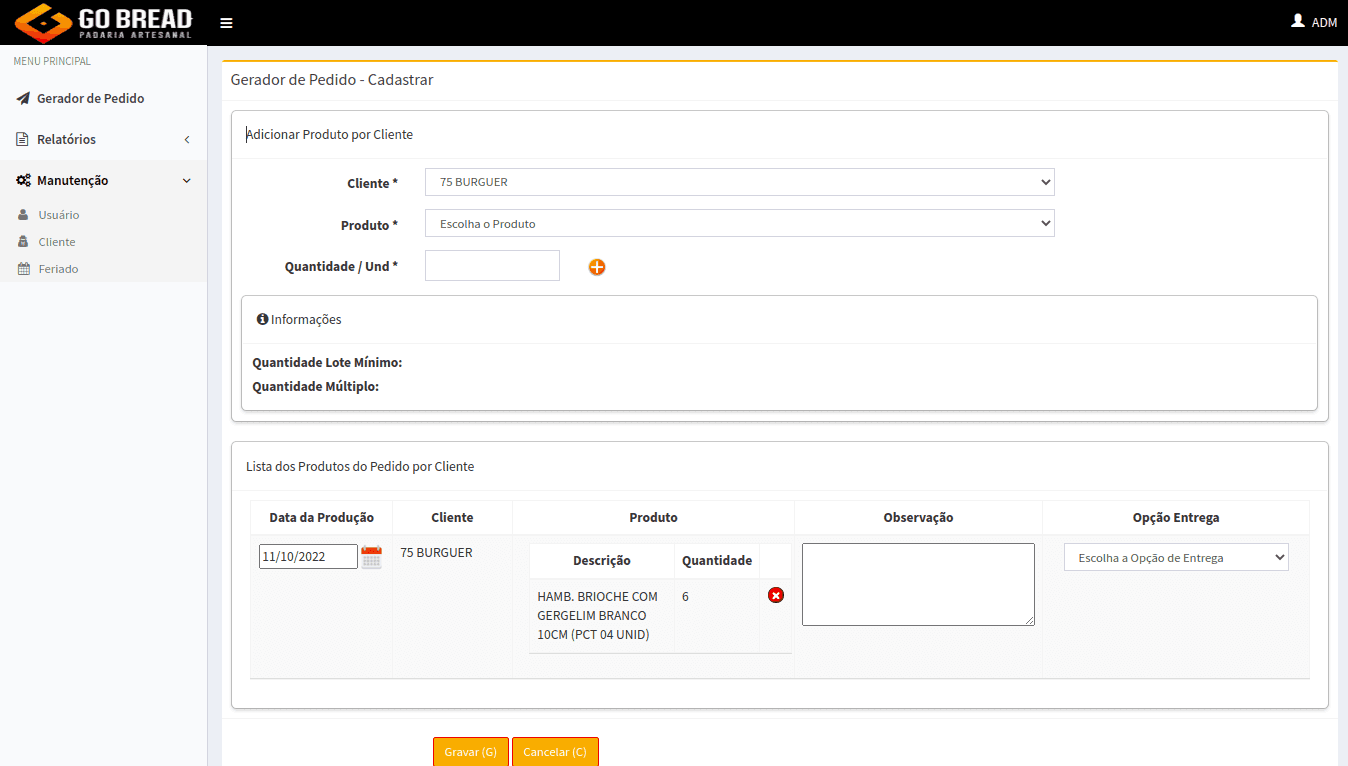
Task: Click the paper plane Gerador de Pedido icon
Action: pyautogui.click(x=23, y=98)
